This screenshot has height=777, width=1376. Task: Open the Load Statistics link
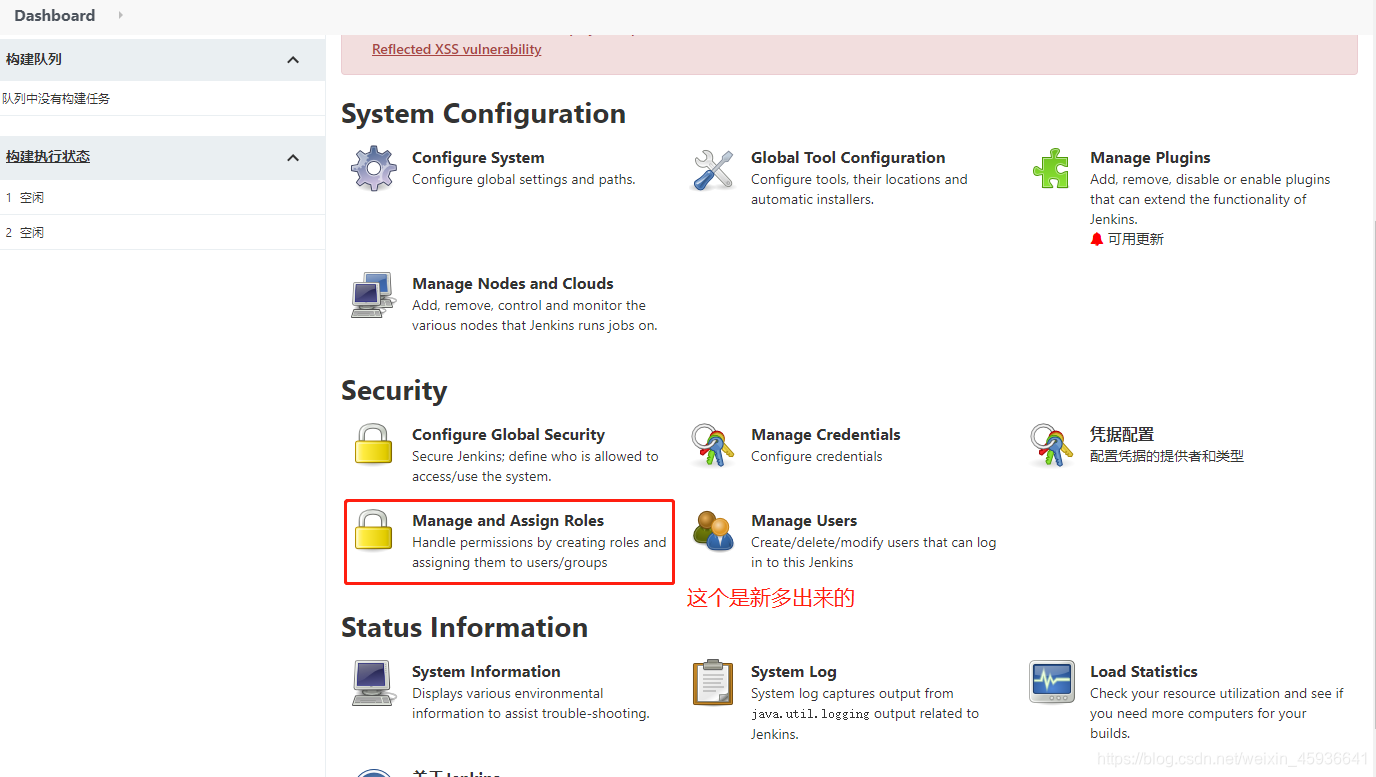pos(1144,671)
